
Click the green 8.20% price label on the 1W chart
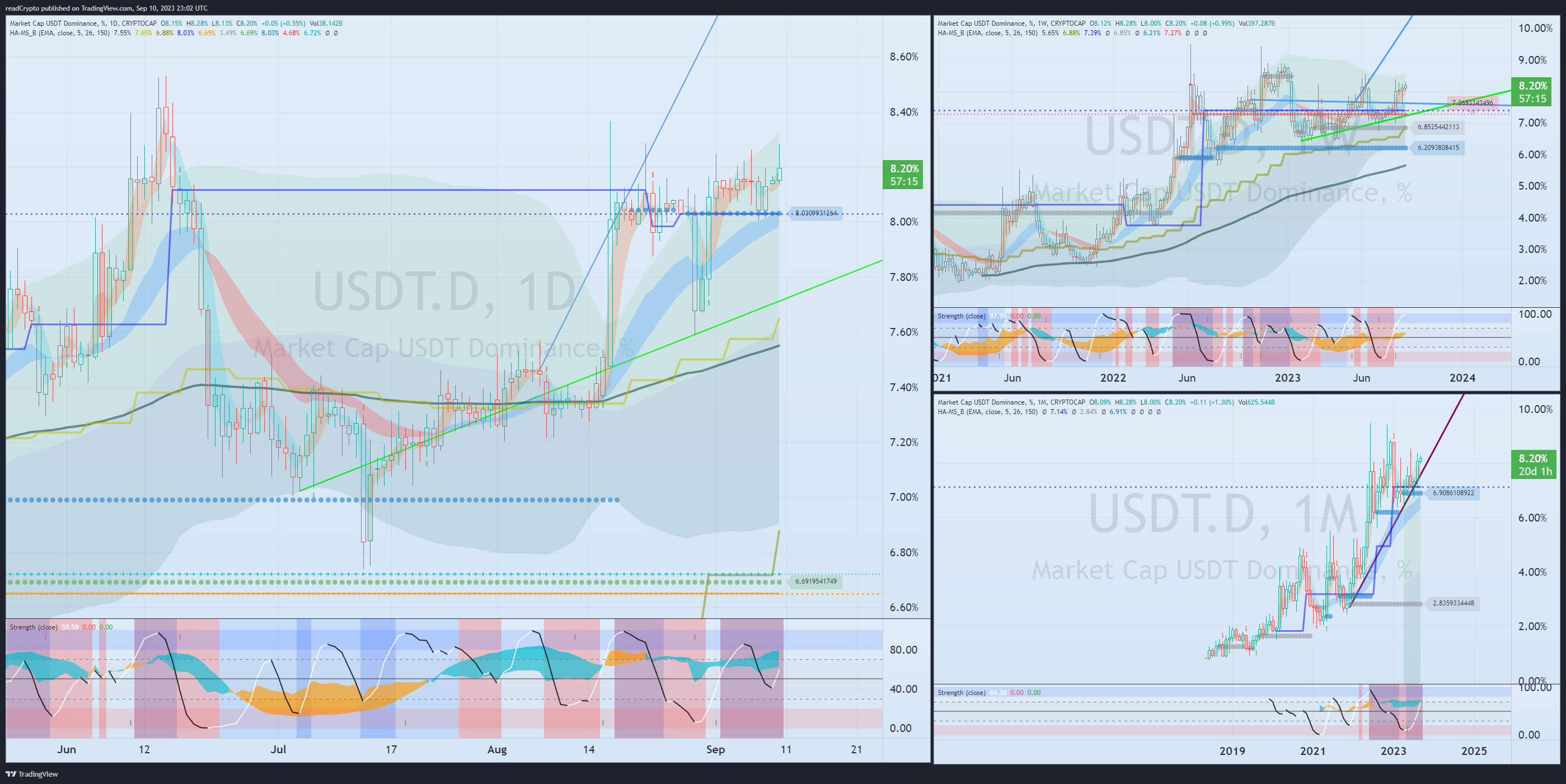click(x=1532, y=92)
